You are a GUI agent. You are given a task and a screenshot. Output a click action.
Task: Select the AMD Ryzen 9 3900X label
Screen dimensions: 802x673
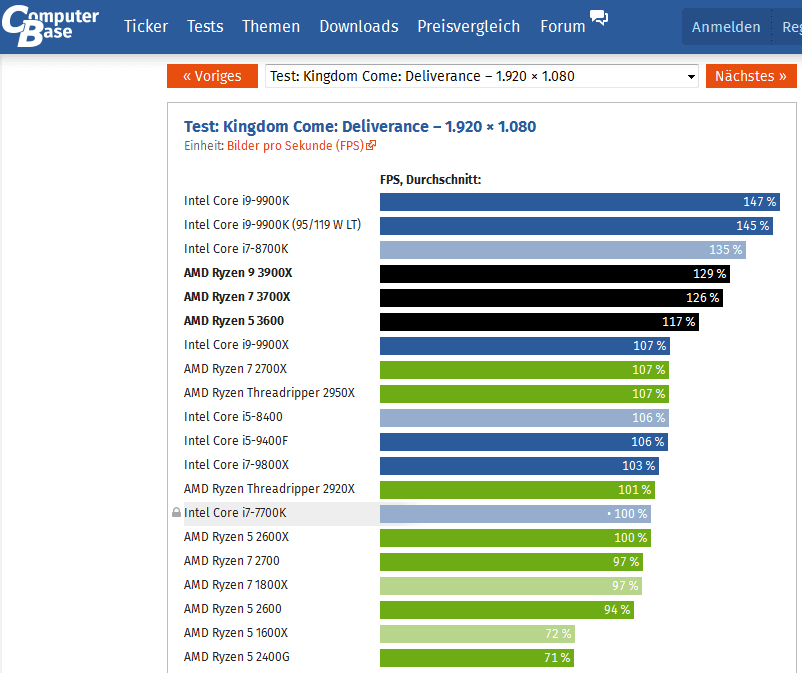[x=238, y=273]
